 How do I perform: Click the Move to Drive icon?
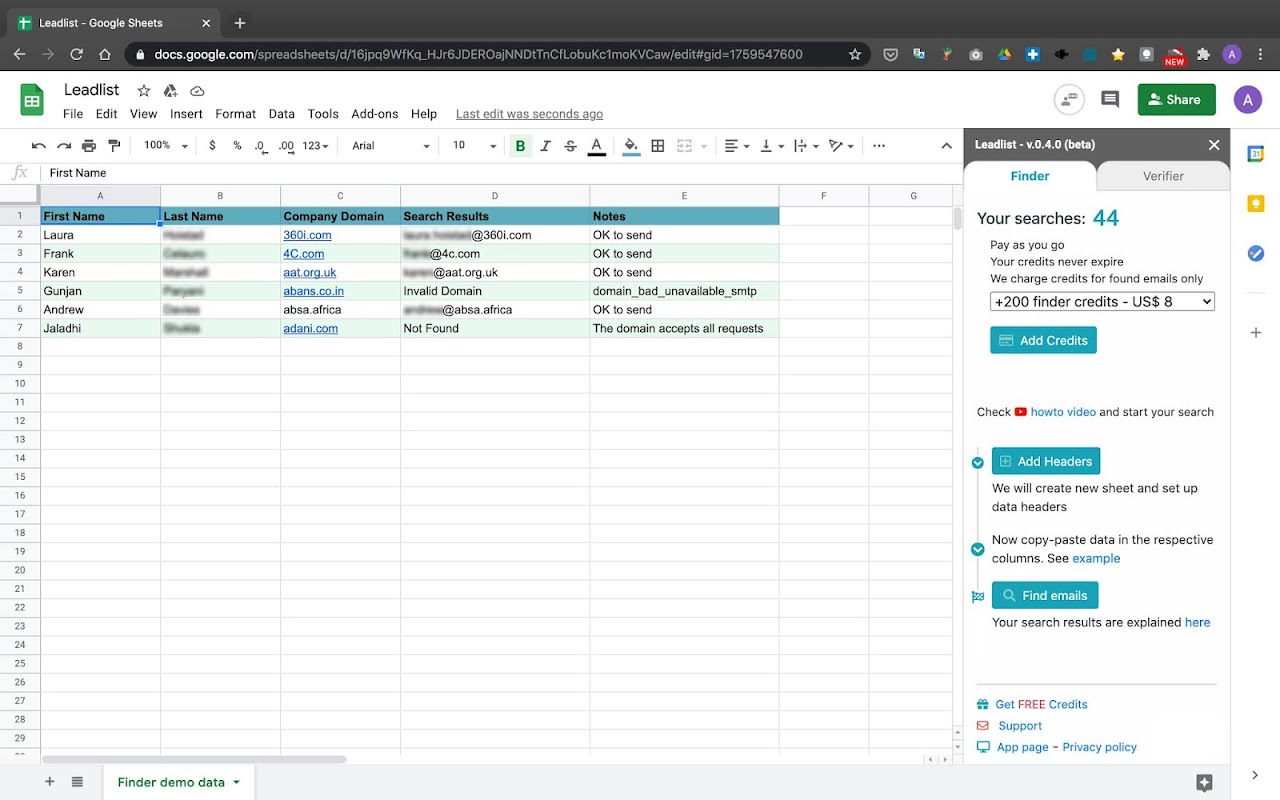170,91
